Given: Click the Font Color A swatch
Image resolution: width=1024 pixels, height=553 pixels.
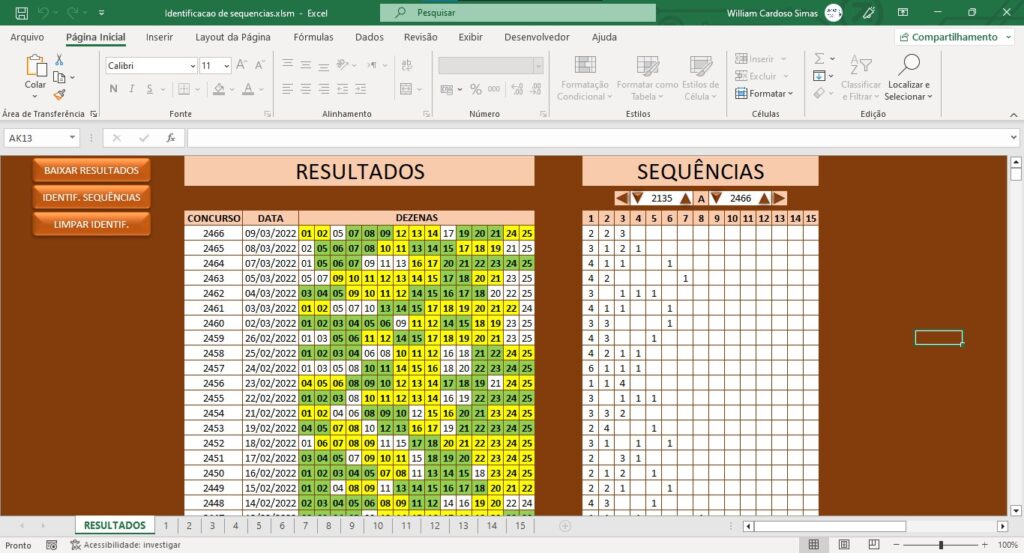Looking at the screenshot, I should pyautogui.click(x=248, y=89).
